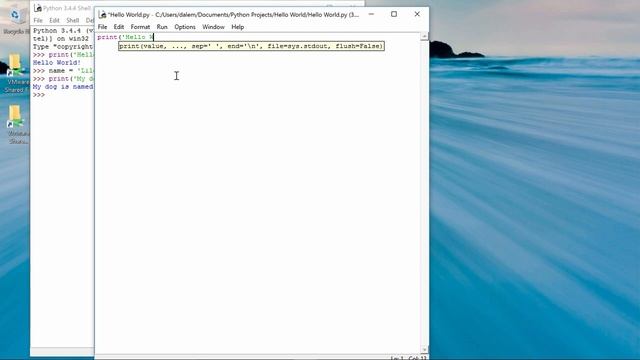Image resolution: width=640 pixels, height=360 pixels.
Task: Click the IDLE icon in editor title bar
Action: click(102, 15)
